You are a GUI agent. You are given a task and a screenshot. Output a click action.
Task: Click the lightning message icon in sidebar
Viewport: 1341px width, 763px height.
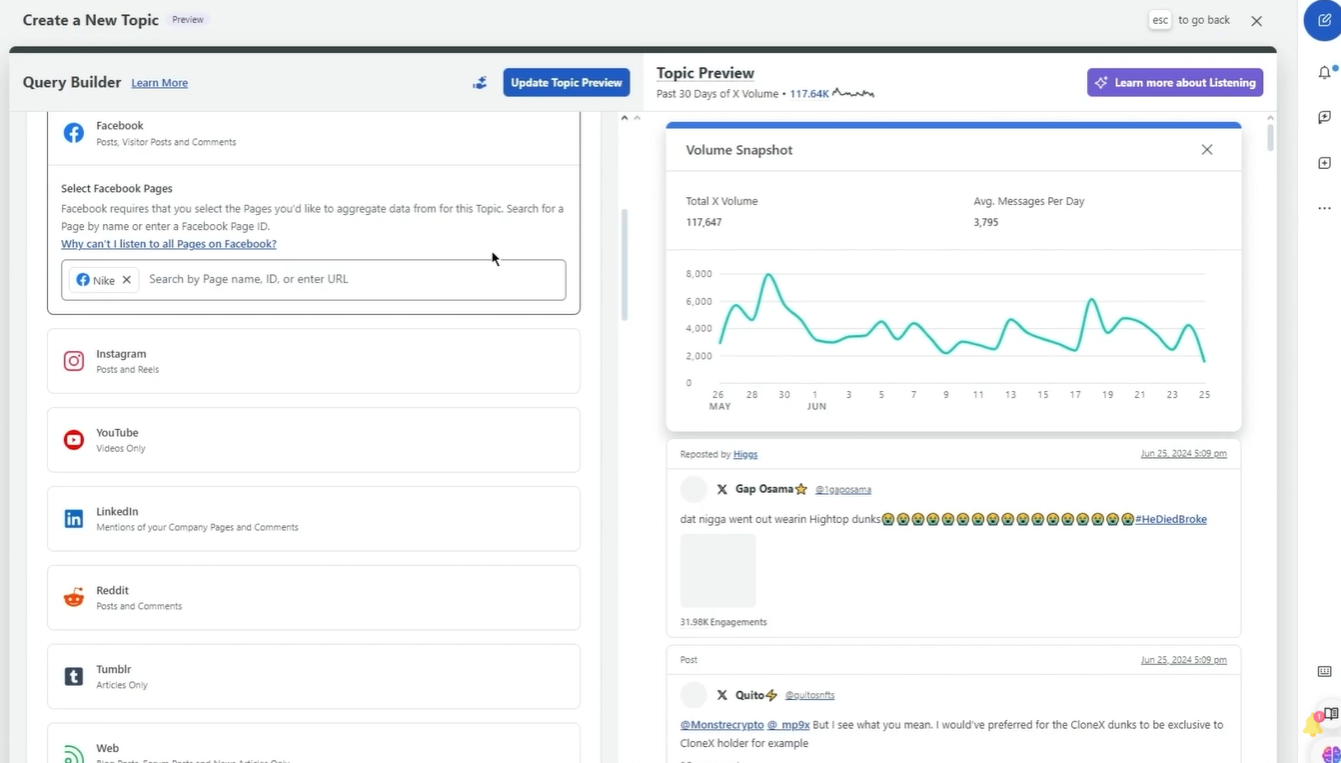pos(1324,117)
